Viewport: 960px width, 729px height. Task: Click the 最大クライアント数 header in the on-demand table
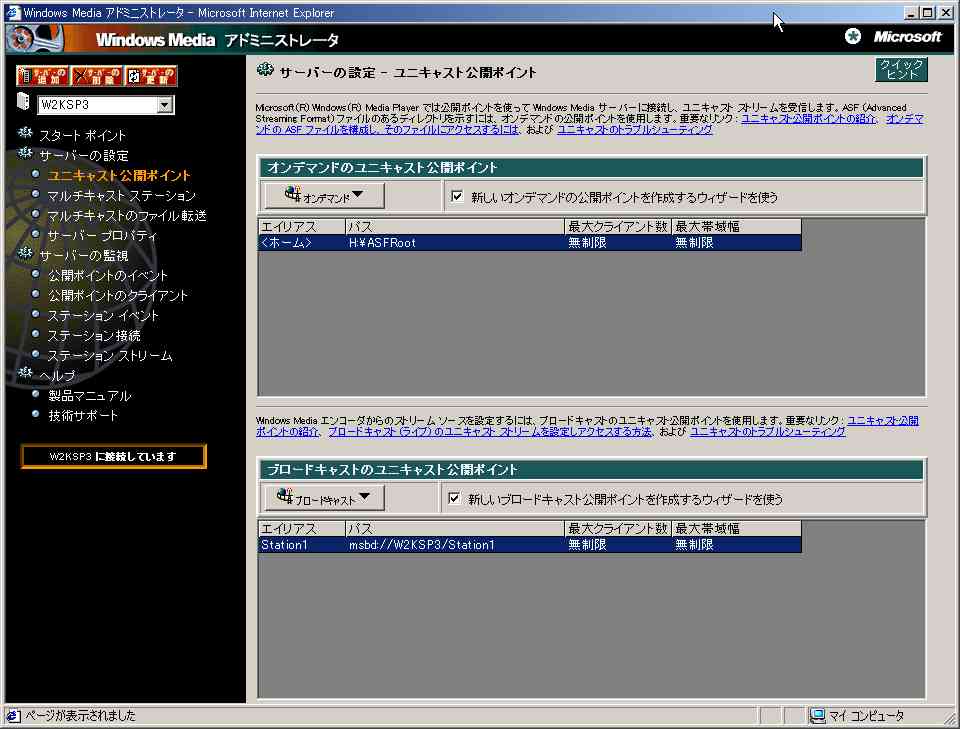point(618,226)
